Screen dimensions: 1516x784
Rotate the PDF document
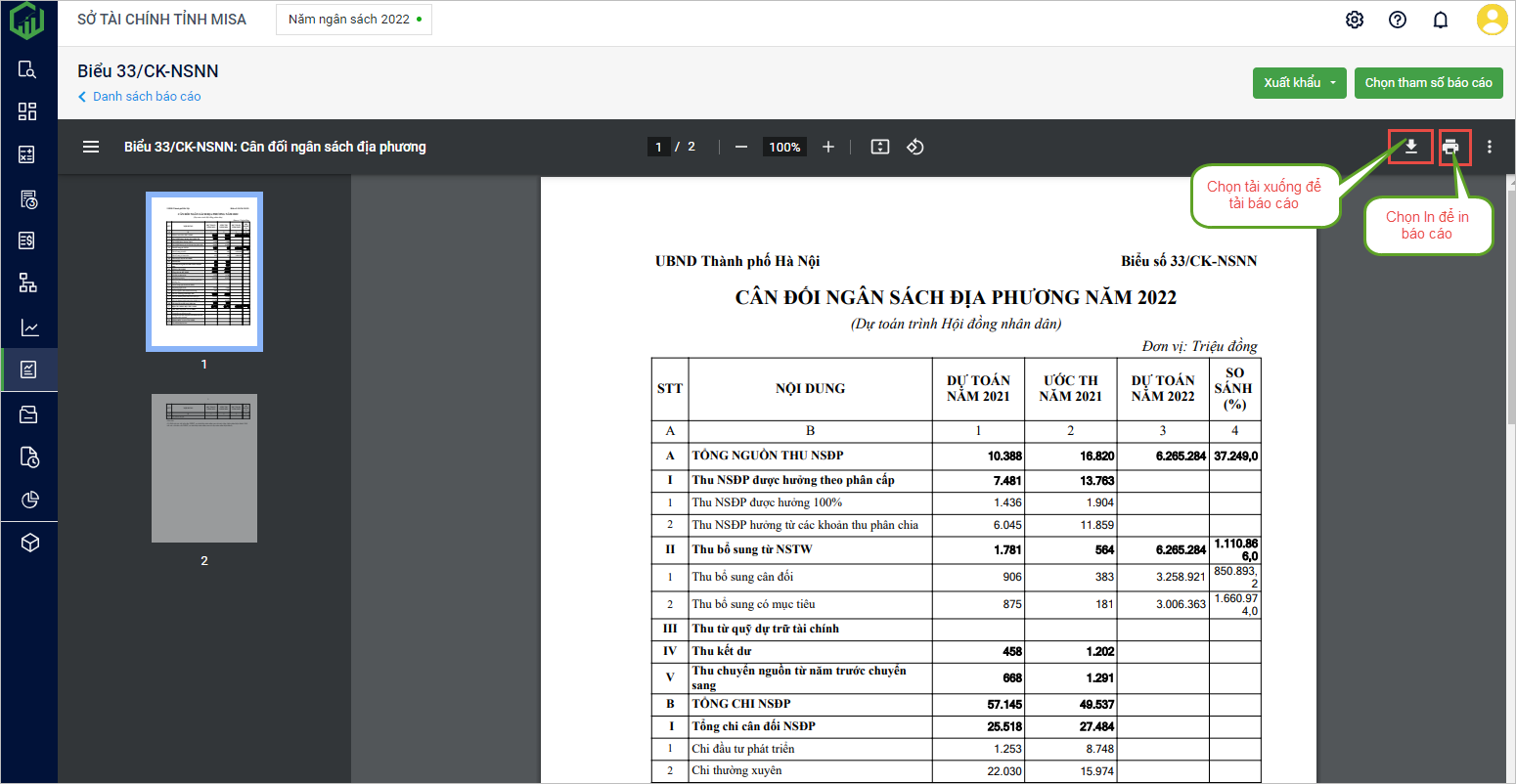click(915, 147)
